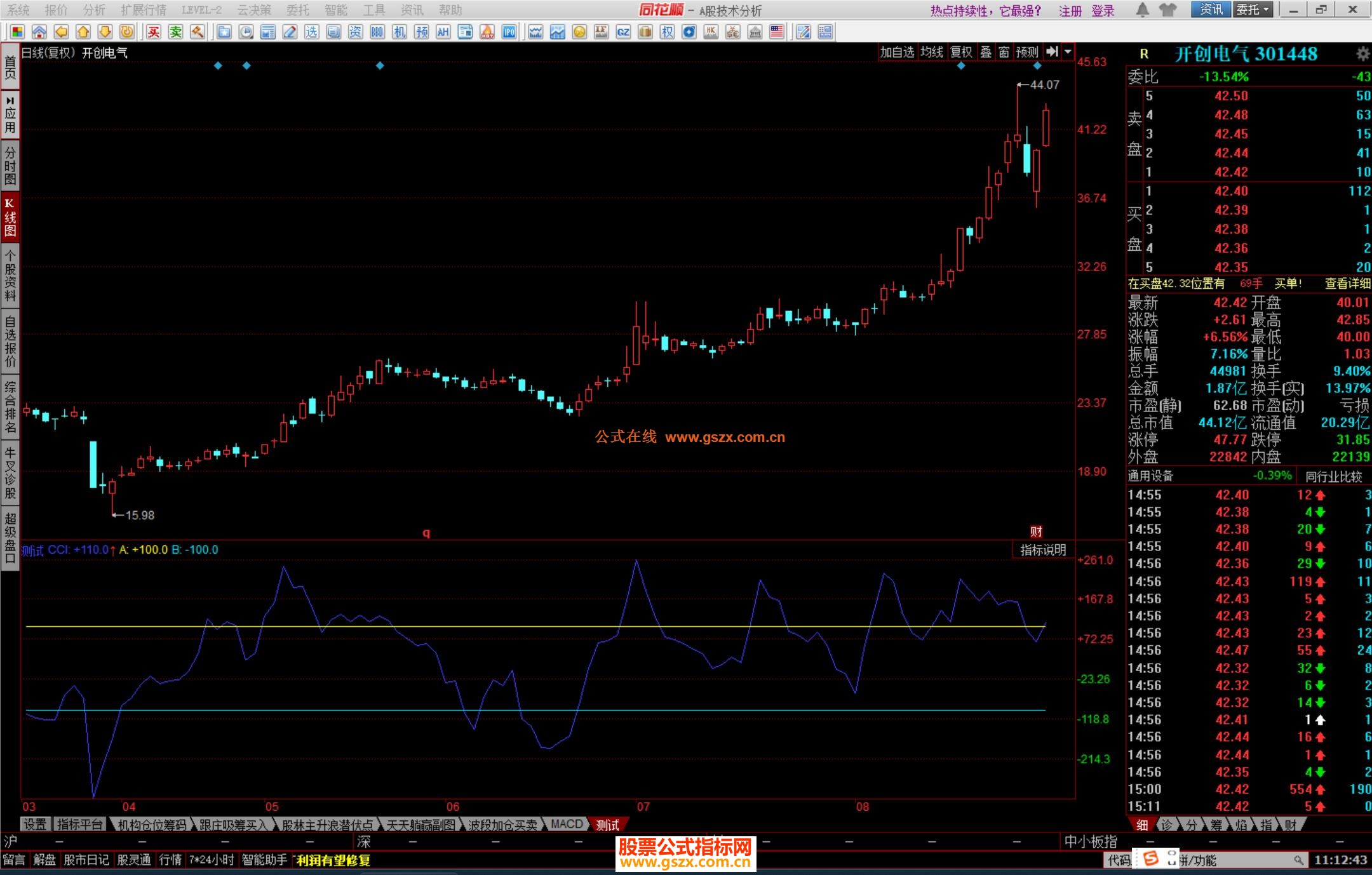Click the US flag market icon

click(777, 32)
